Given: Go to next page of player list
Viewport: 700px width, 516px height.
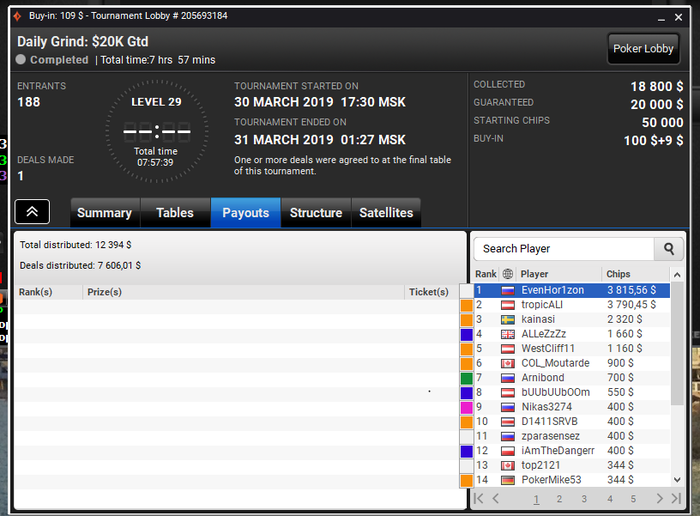Looking at the screenshot, I should pyautogui.click(x=659, y=499).
